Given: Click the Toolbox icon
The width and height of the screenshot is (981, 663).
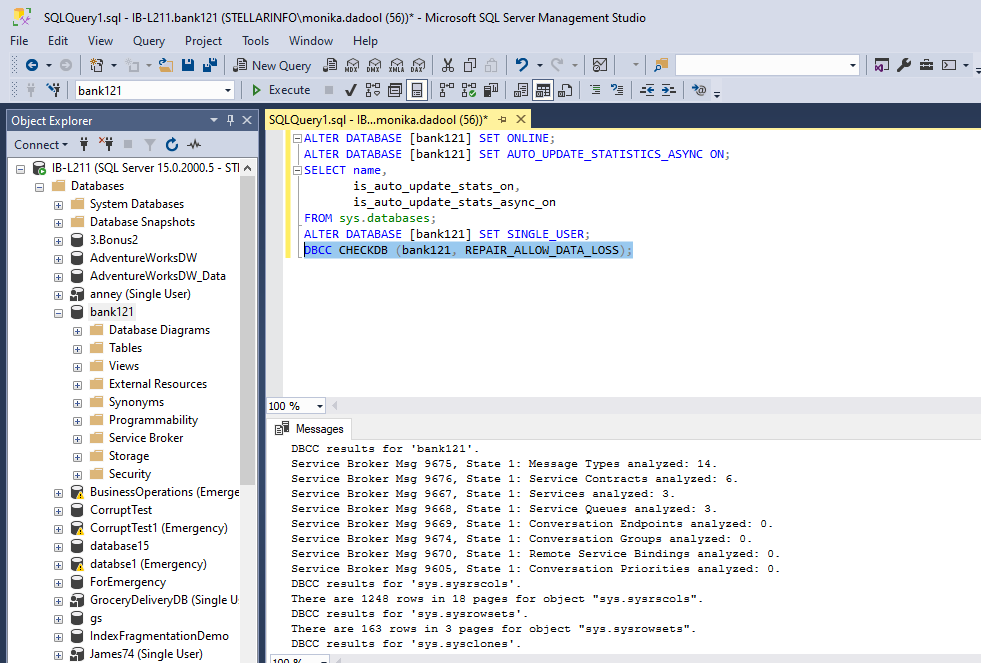Looking at the screenshot, I should 926,65.
